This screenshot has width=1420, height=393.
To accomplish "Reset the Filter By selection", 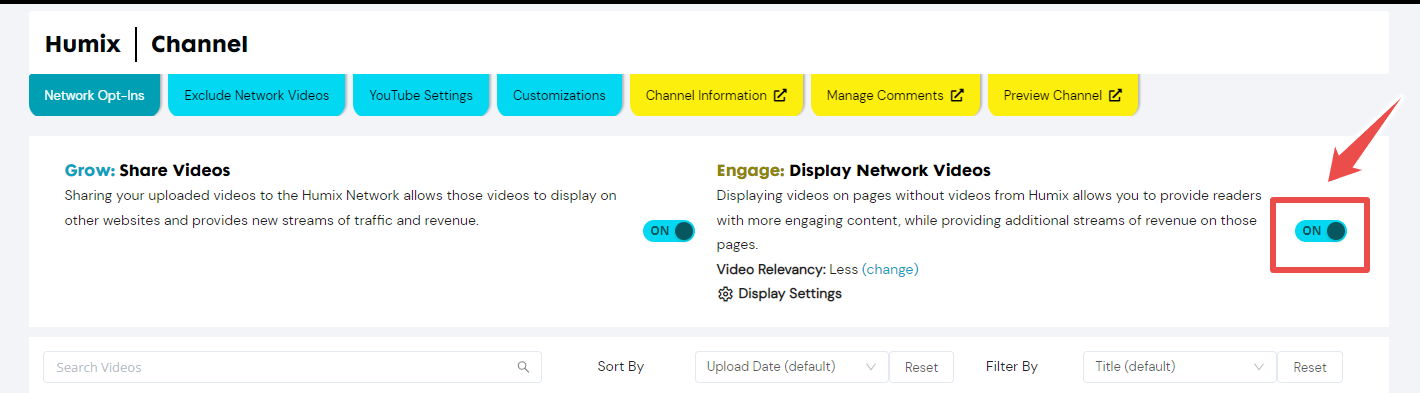I will [1309, 367].
